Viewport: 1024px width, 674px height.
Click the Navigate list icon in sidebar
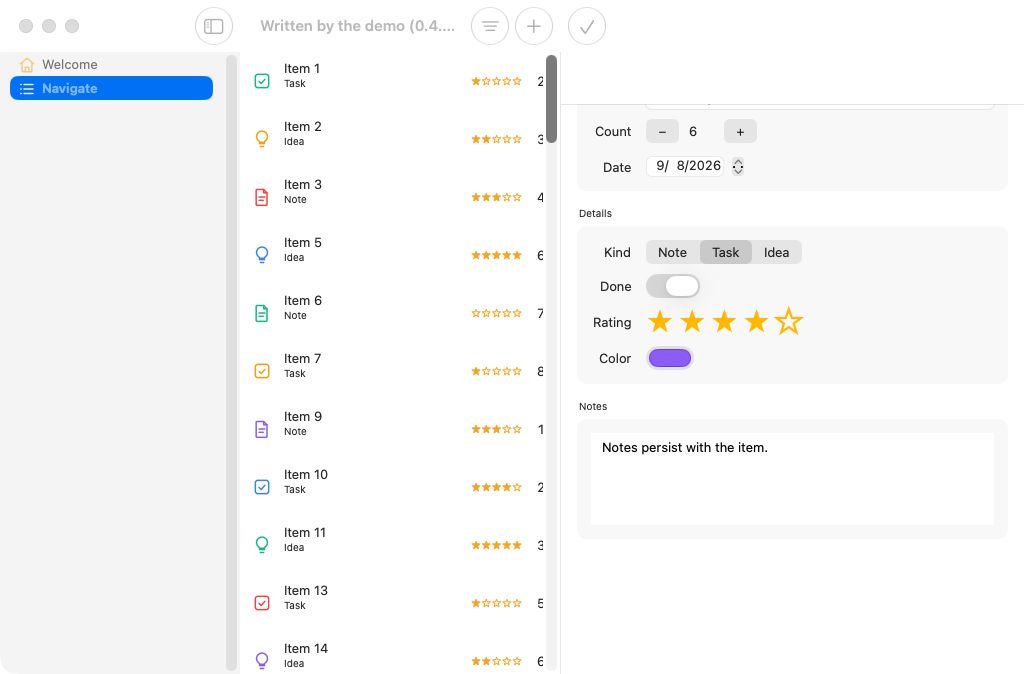[27, 88]
